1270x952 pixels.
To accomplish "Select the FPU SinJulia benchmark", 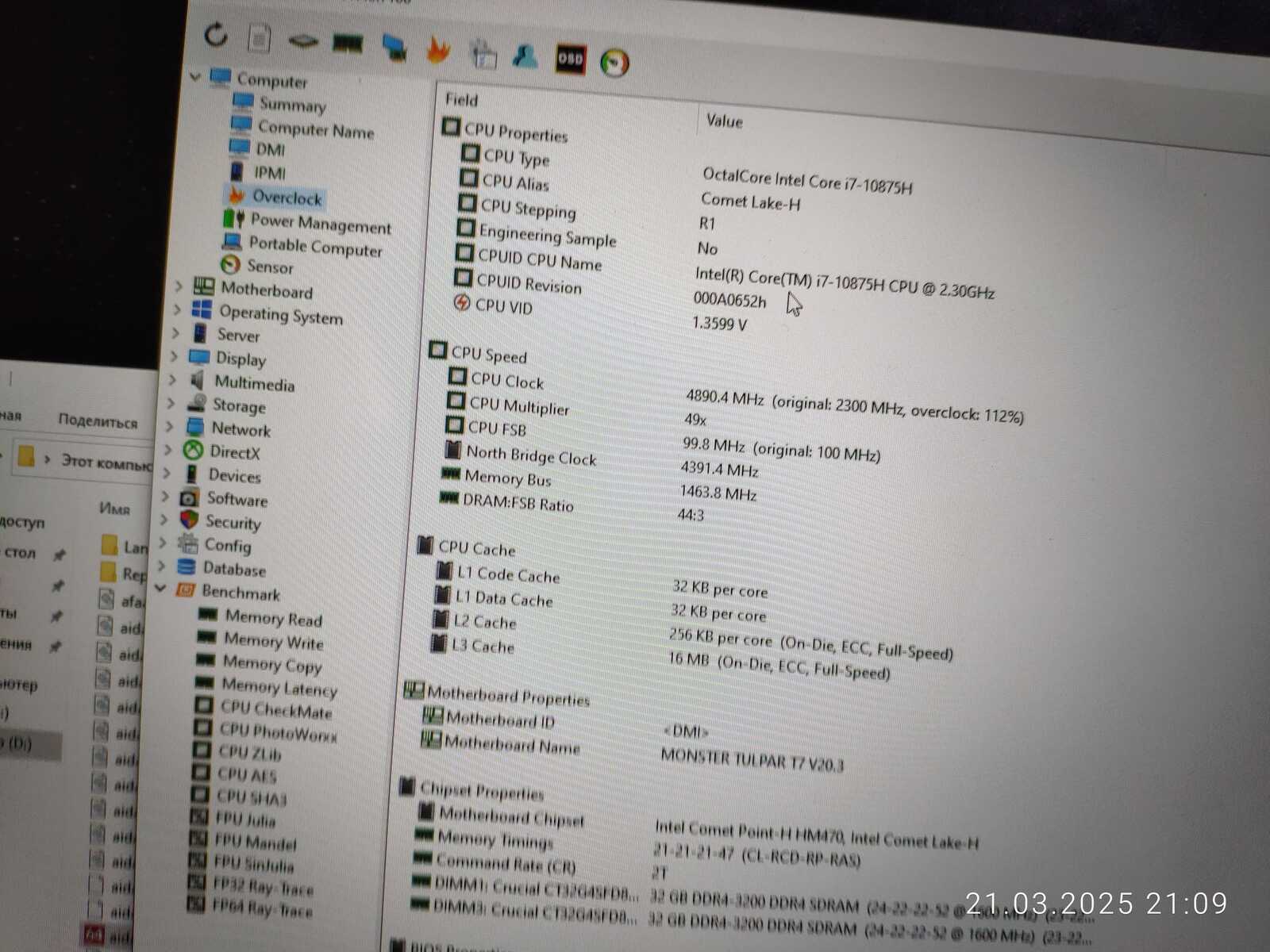I will 253,864.
